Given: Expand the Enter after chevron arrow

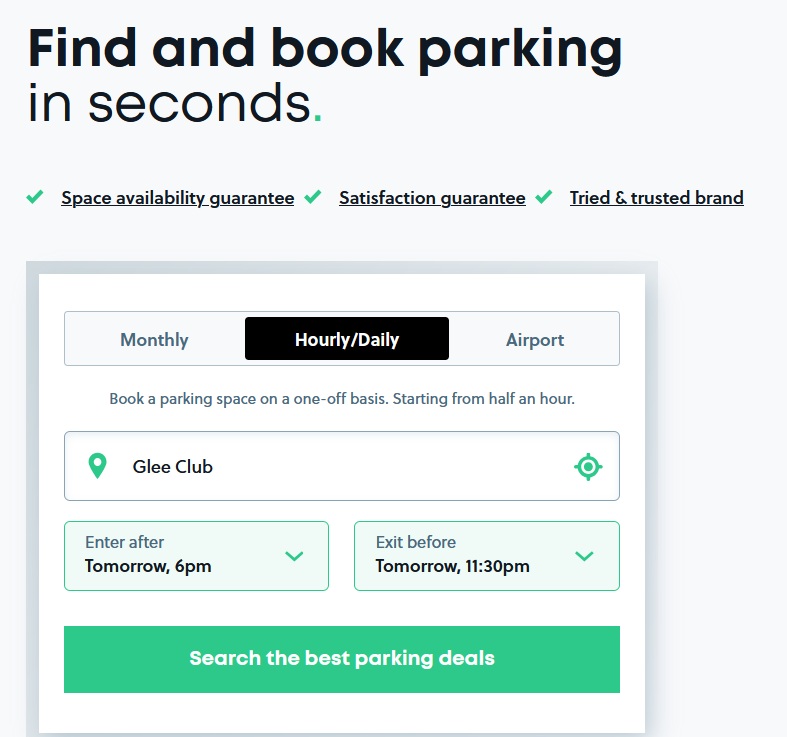Looking at the screenshot, I should pyautogui.click(x=294, y=556).
